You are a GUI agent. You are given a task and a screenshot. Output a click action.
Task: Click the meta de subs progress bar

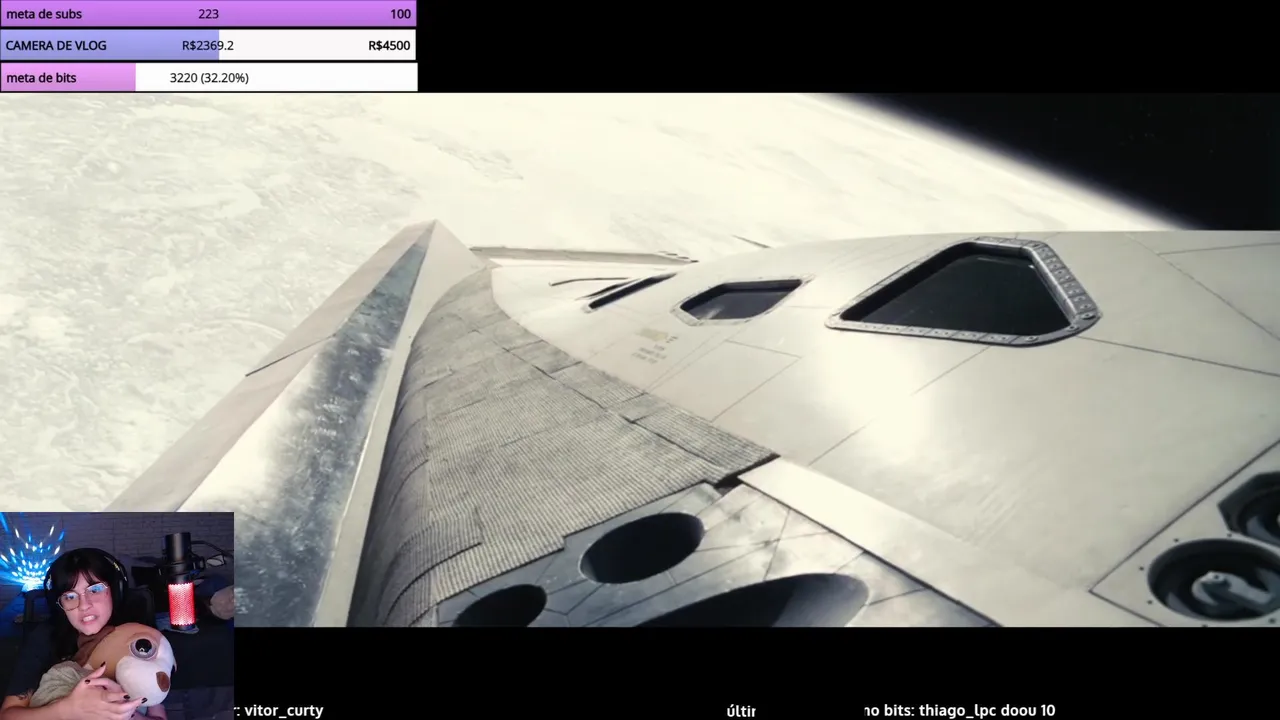208,14
